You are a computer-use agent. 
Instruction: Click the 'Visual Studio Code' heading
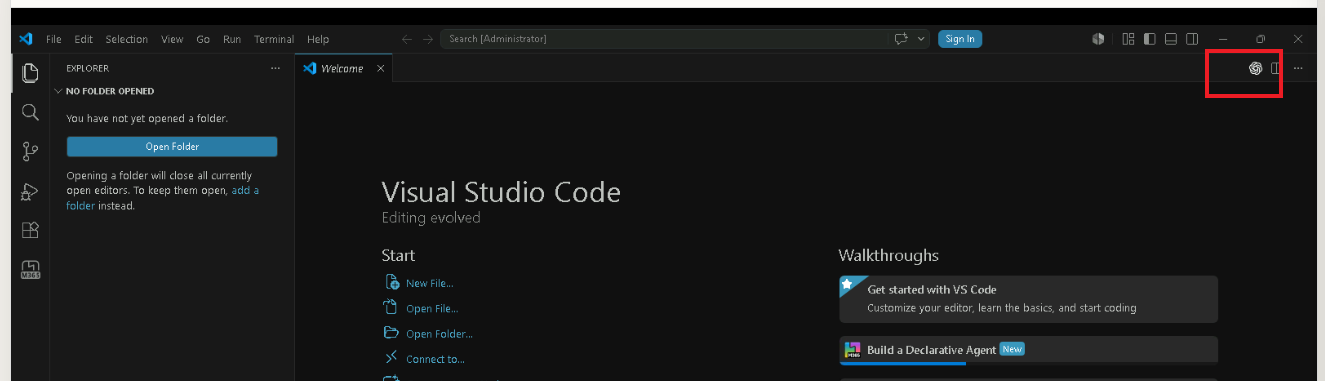tap(501, 192)
